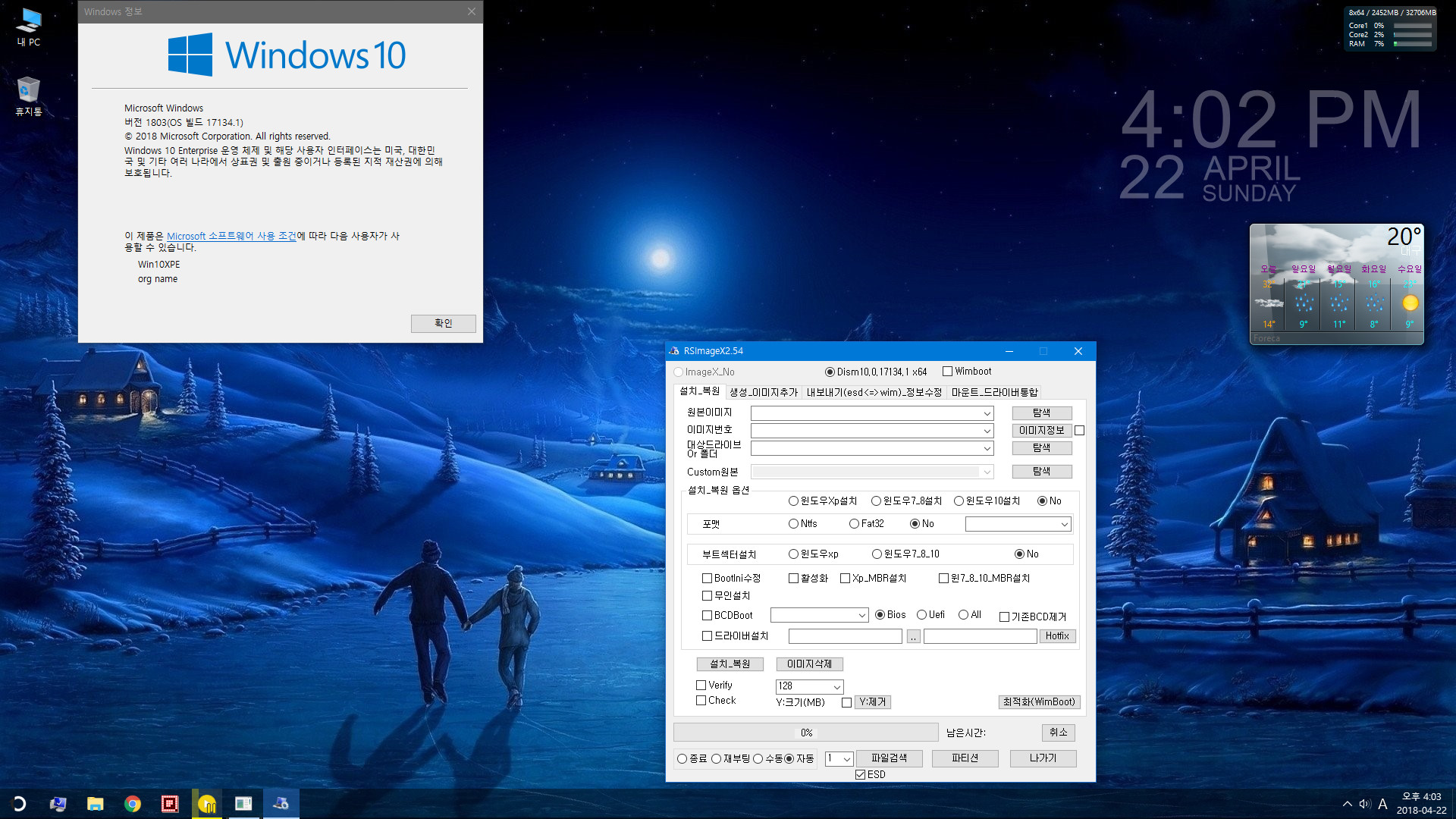This screenshot has width=1456, height=819.
Task: Open the volume speaker tray icon
Action: pos(1365,804)
